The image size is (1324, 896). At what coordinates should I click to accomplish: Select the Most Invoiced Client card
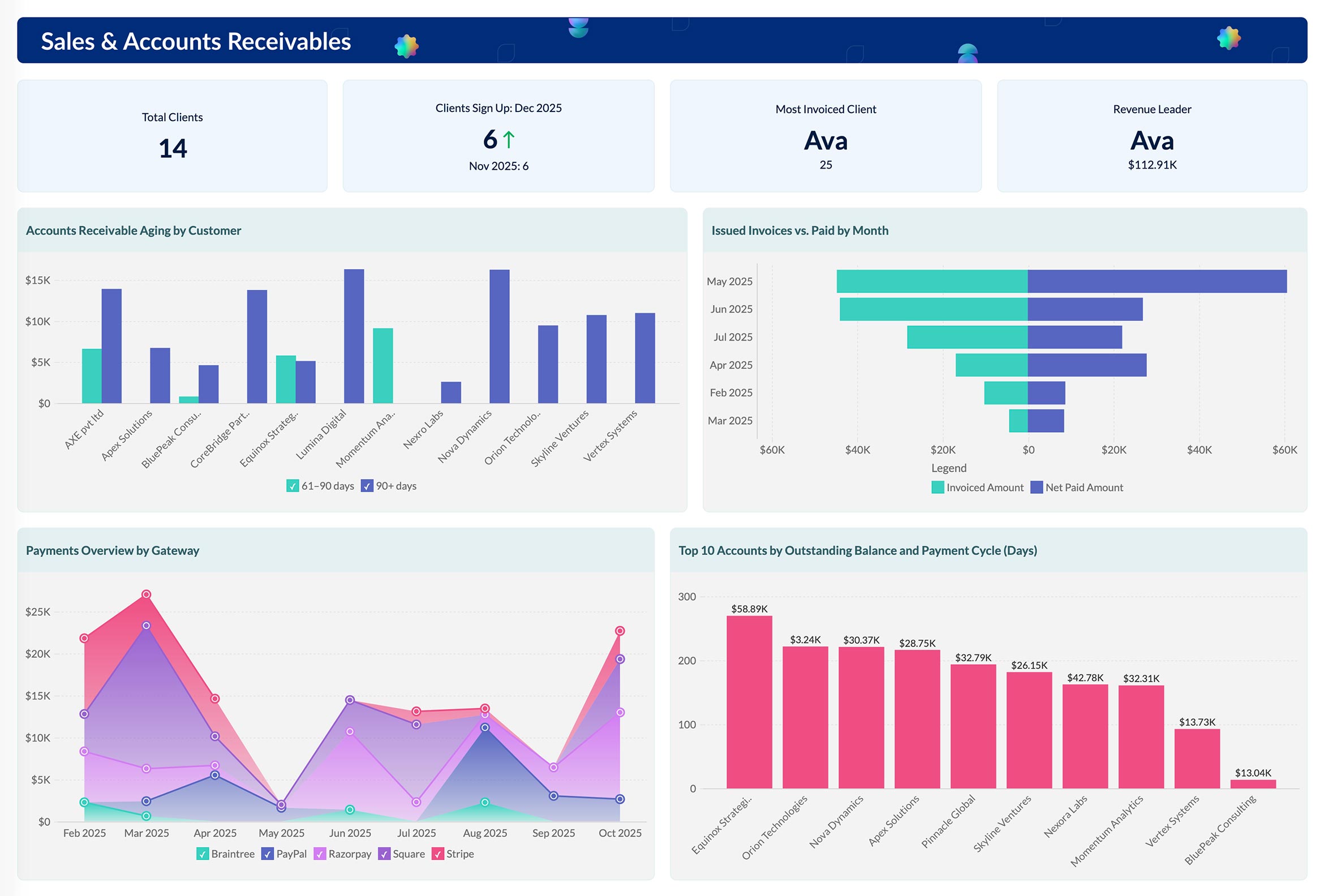tap(825, 137)
